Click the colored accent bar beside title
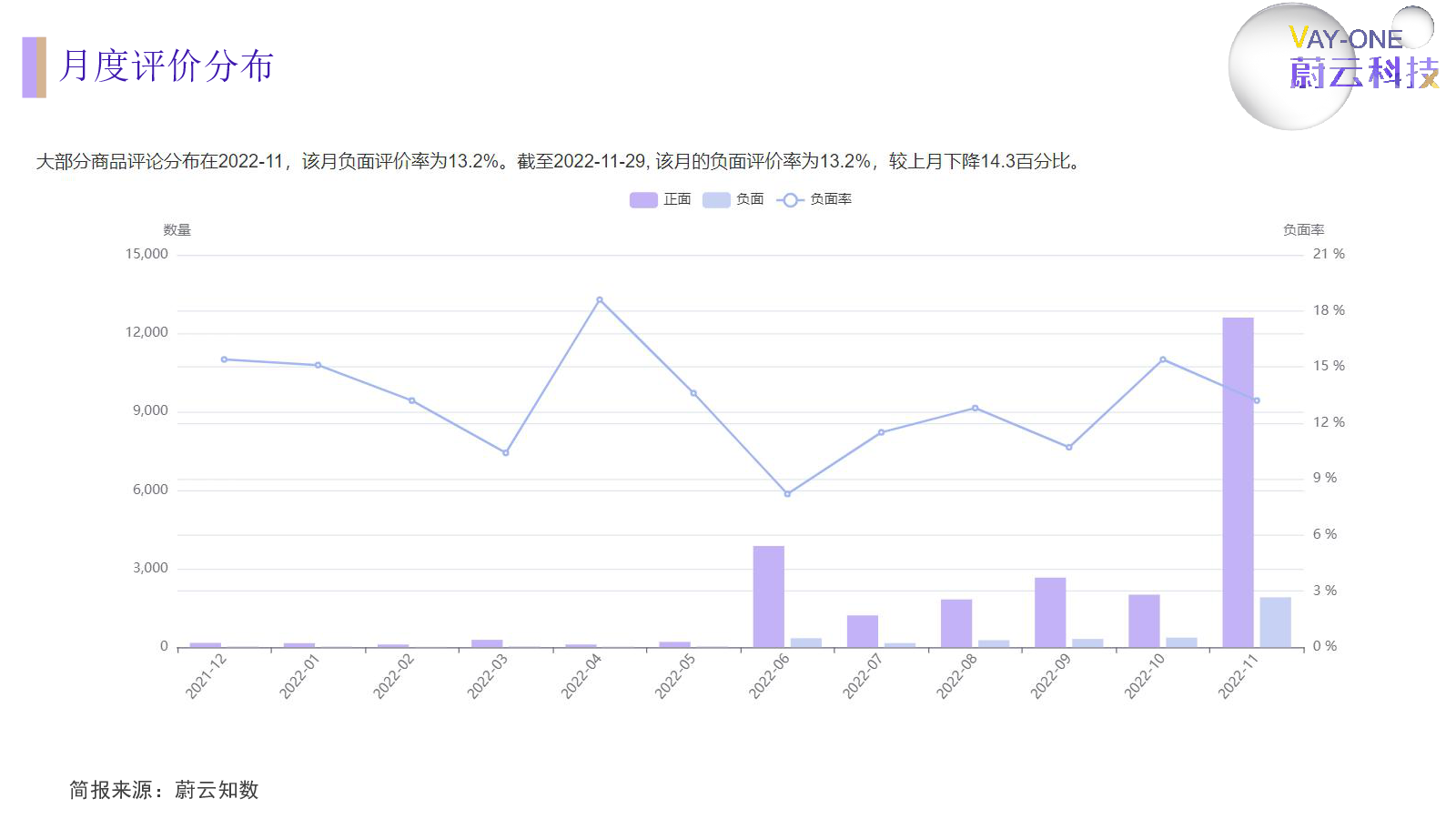Screen dimensions: 1456x819 [34, 67]
